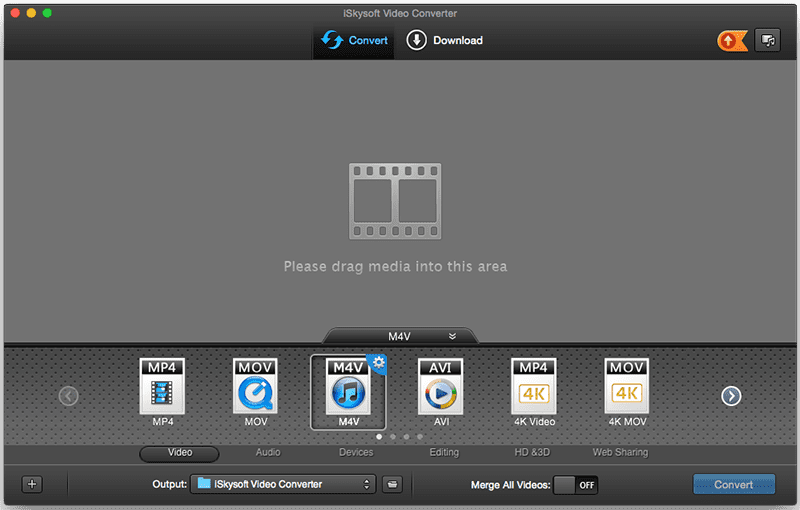Choose the MOV QuickTime format icon
Screen dimensions: 800x510
(x=255, y=388)
